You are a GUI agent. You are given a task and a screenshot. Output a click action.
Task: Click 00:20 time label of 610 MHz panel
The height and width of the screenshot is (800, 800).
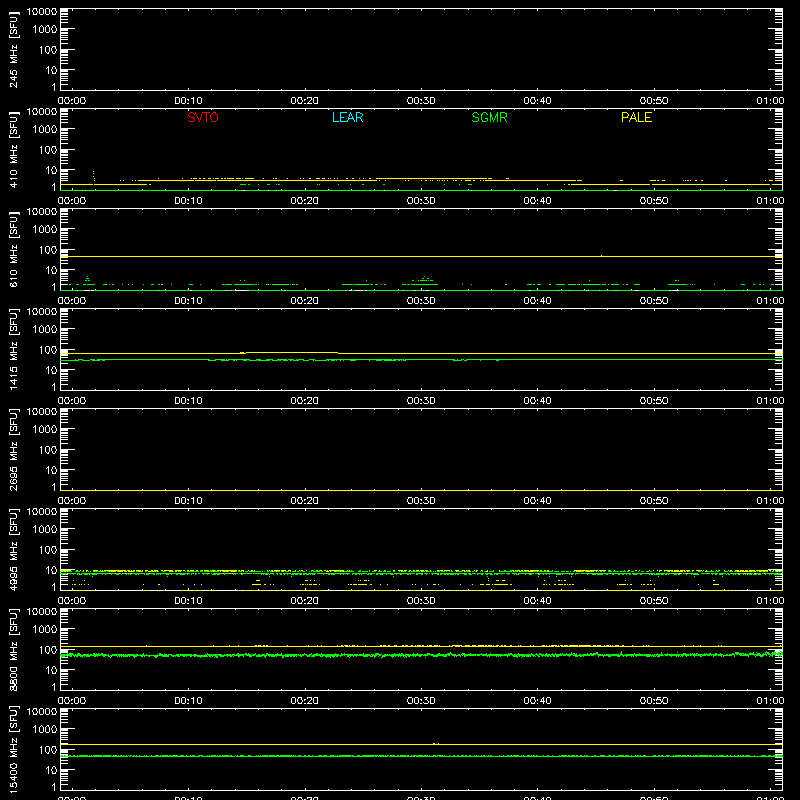coord(305,301)
